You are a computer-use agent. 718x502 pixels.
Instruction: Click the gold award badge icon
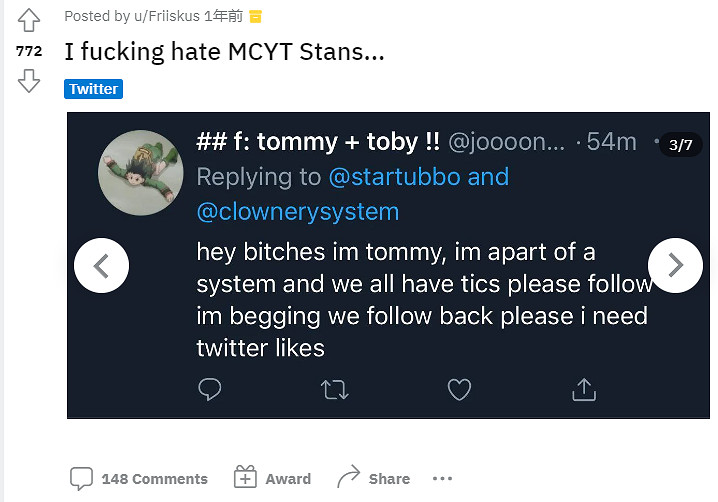tap(255, 16)
